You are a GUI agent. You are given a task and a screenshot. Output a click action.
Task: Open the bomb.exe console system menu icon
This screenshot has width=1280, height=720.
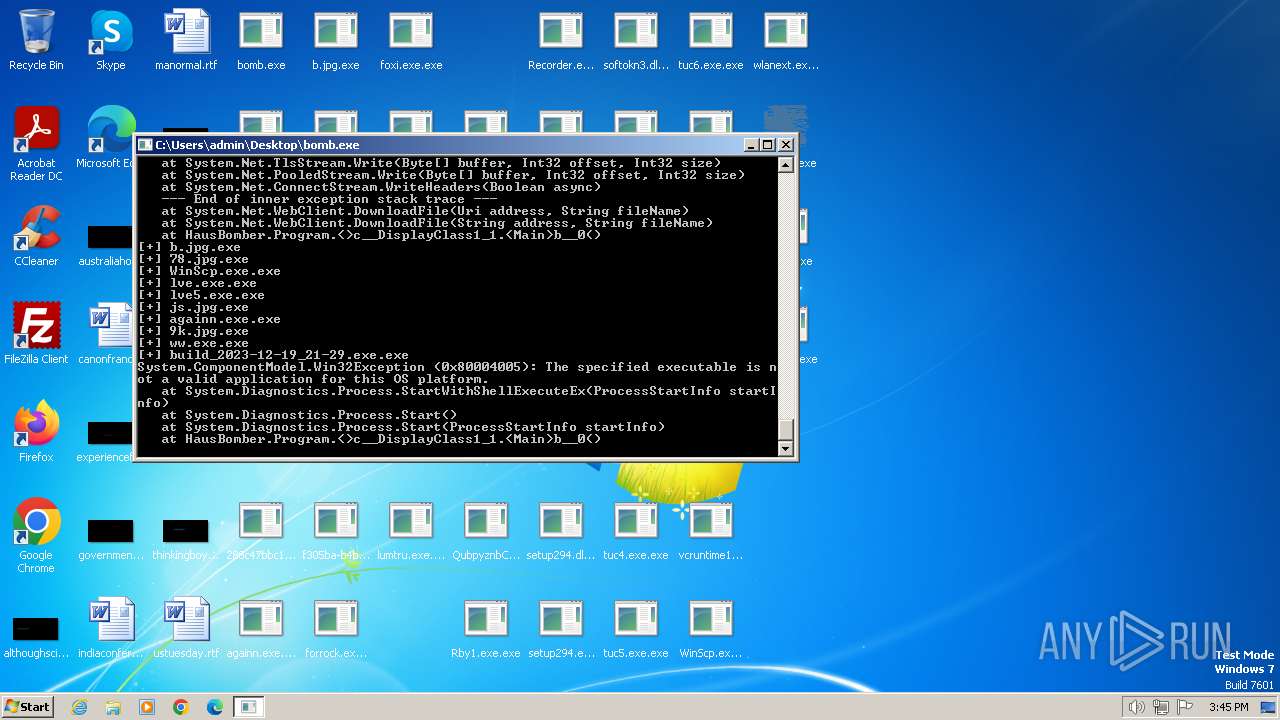pos(145,145)
